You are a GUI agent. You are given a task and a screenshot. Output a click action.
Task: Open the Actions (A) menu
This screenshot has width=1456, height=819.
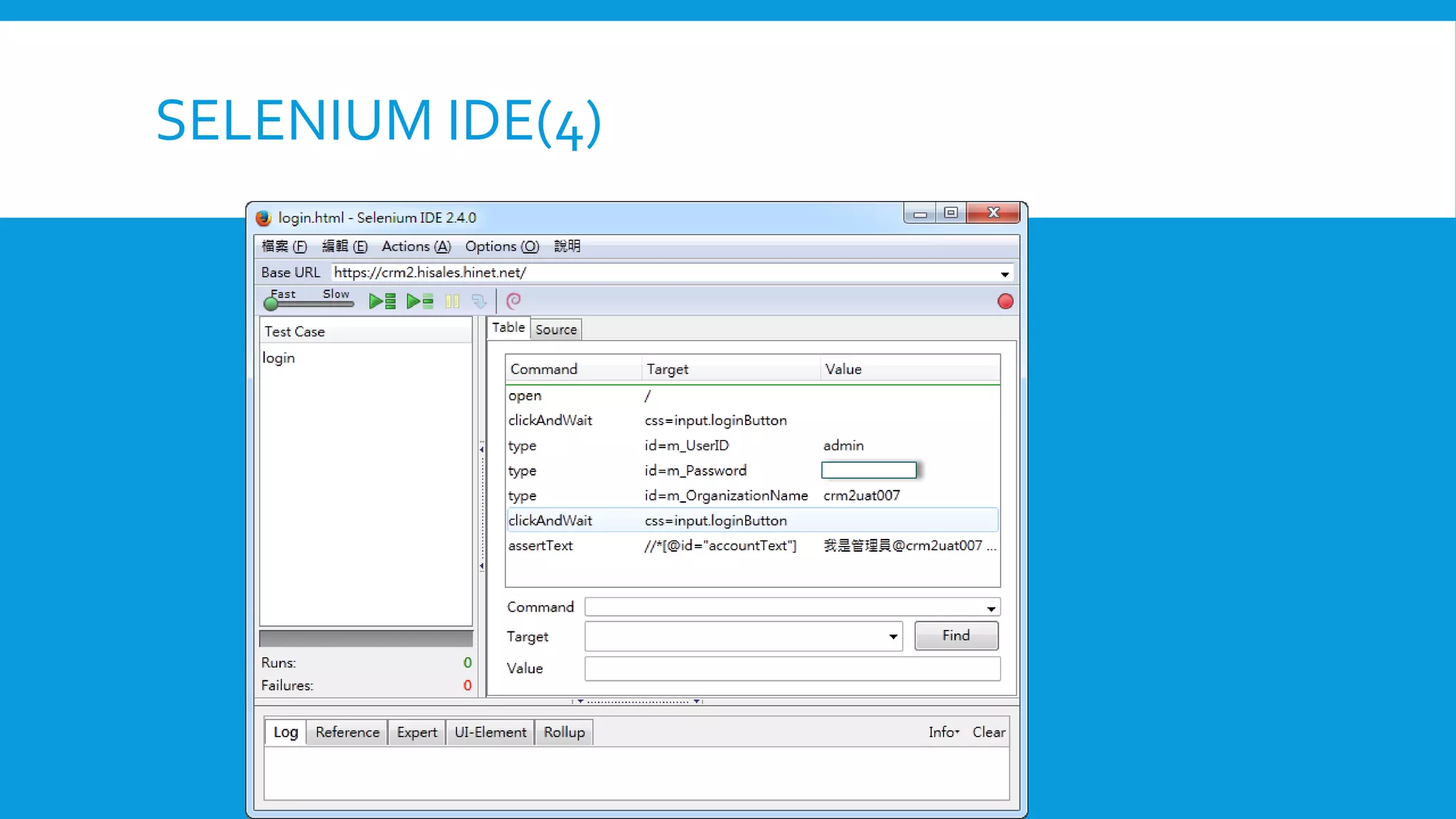[417, 247]
